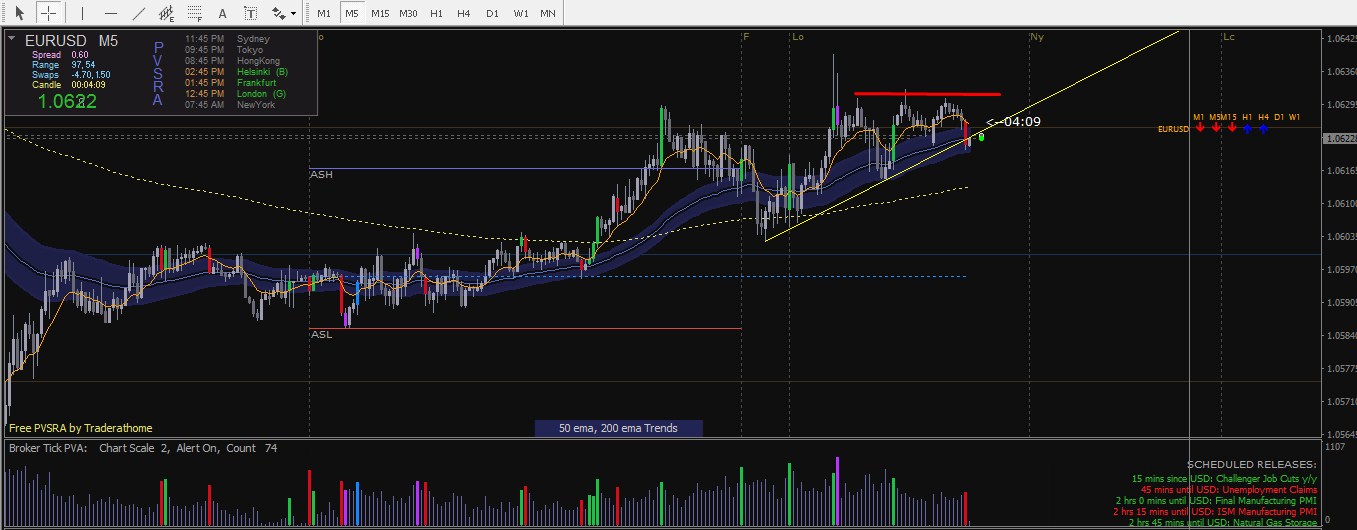Switch chart to M30 timeframe
The height and width of the screenshot is (530, 1357).
point(408,14)
